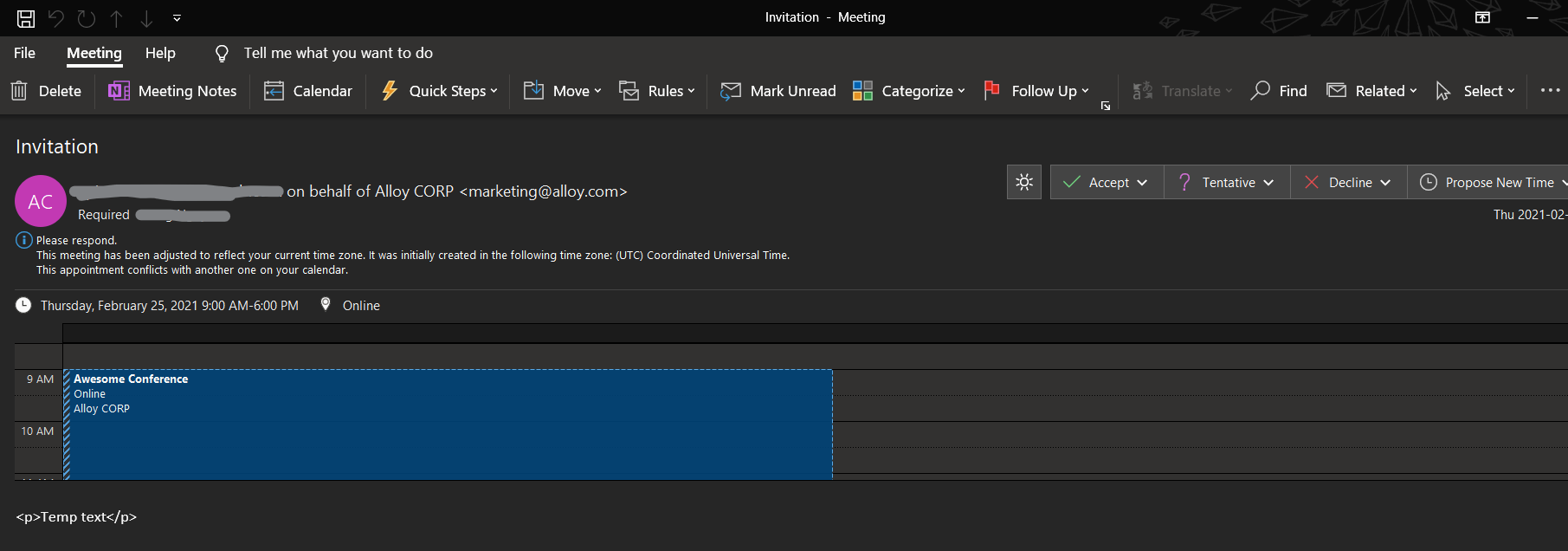1568x551 pixels.
Task: Click the Save icon in title bar
Action: point(26,18)
